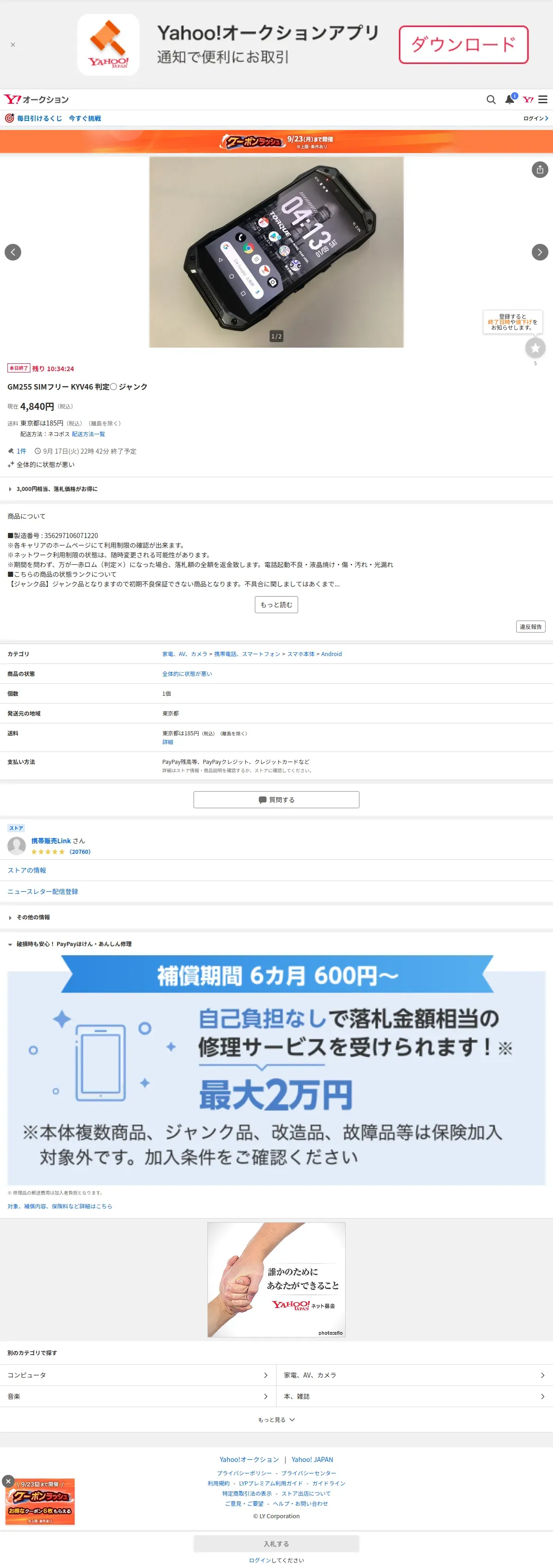
Task: Go to Yahoo Japan via small Y! icon
Action: 528,99
